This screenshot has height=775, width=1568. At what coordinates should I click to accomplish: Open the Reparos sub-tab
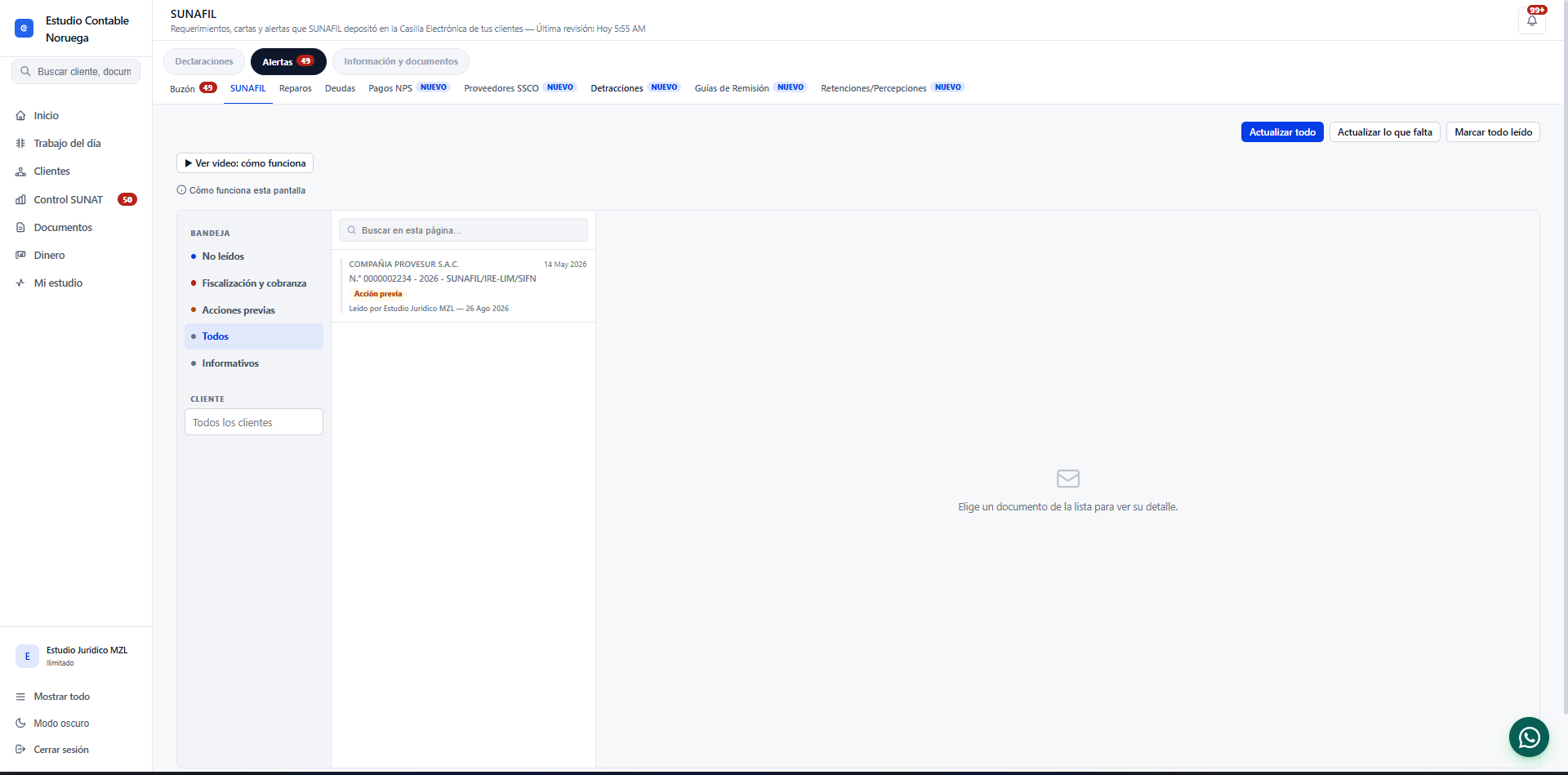coord(296,88)
